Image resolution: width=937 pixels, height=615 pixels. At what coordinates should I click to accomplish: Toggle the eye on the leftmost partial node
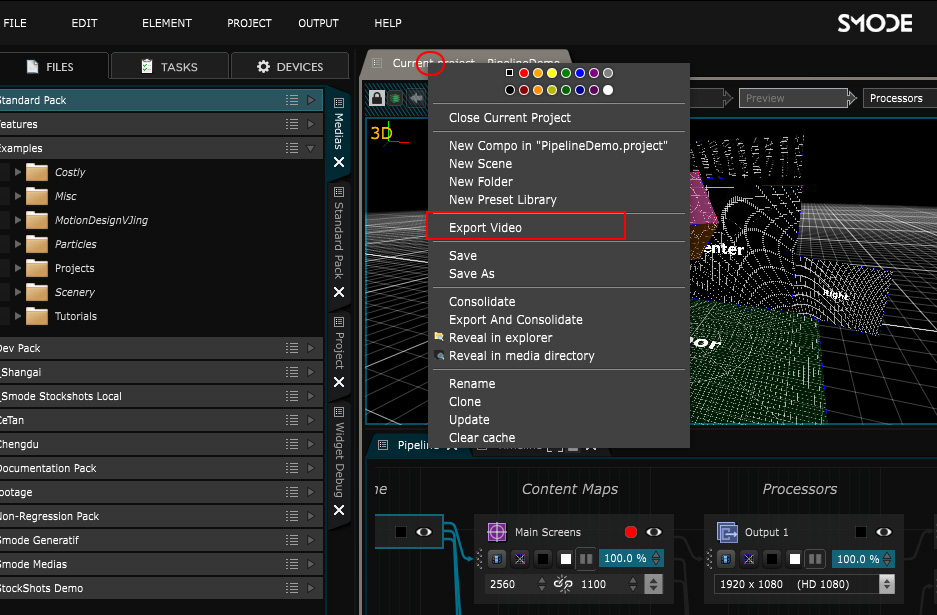pyautogui.click(x=424, y=531)
